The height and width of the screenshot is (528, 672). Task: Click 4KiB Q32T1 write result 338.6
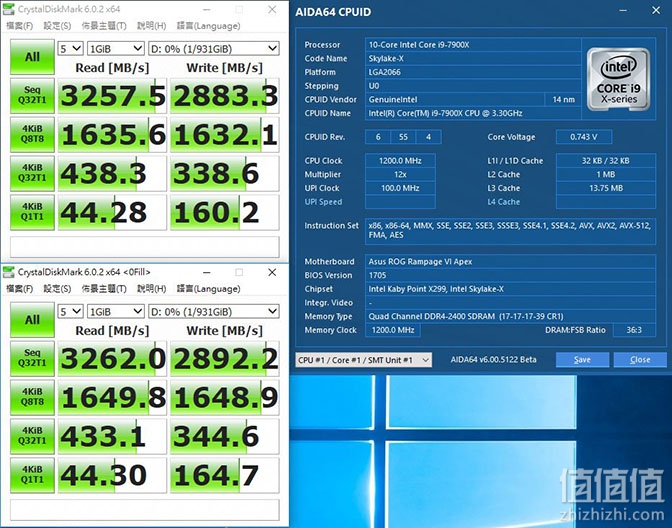225,174
